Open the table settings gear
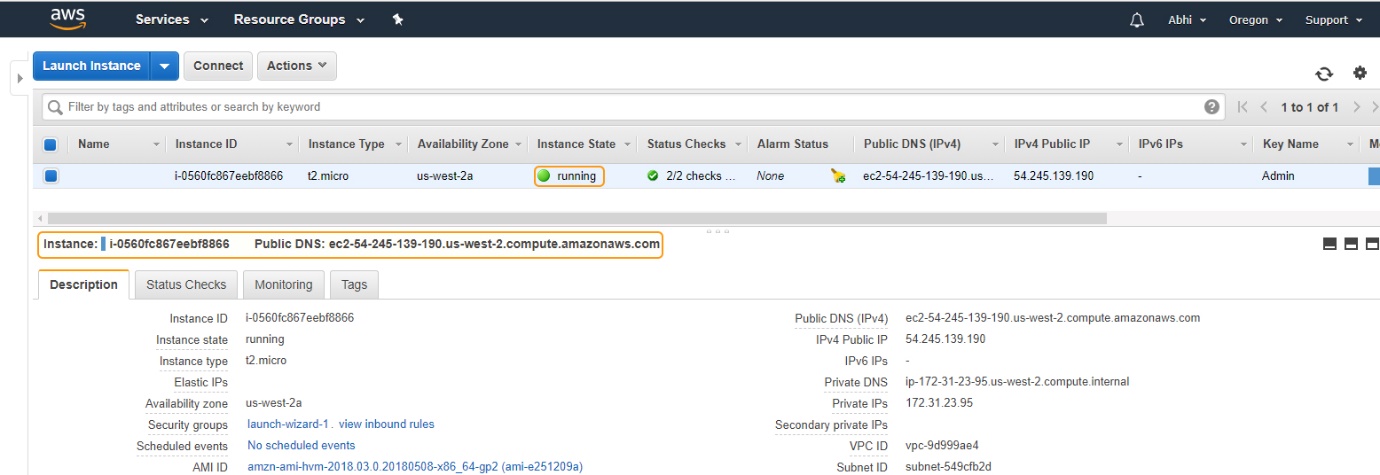 (x=1360, y=73)
